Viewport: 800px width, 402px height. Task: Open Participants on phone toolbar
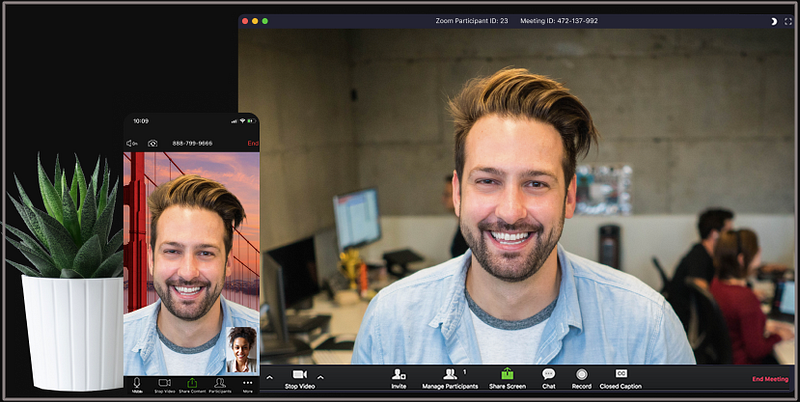(220, 385)
